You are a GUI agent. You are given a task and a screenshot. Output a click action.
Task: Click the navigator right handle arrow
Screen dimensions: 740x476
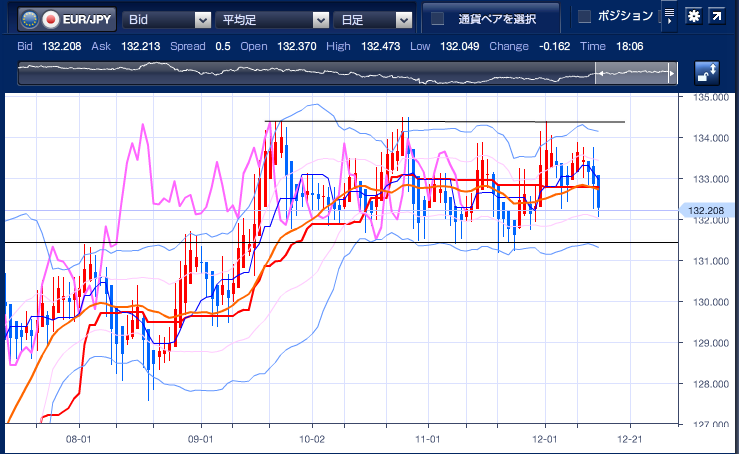click(672, 74)
